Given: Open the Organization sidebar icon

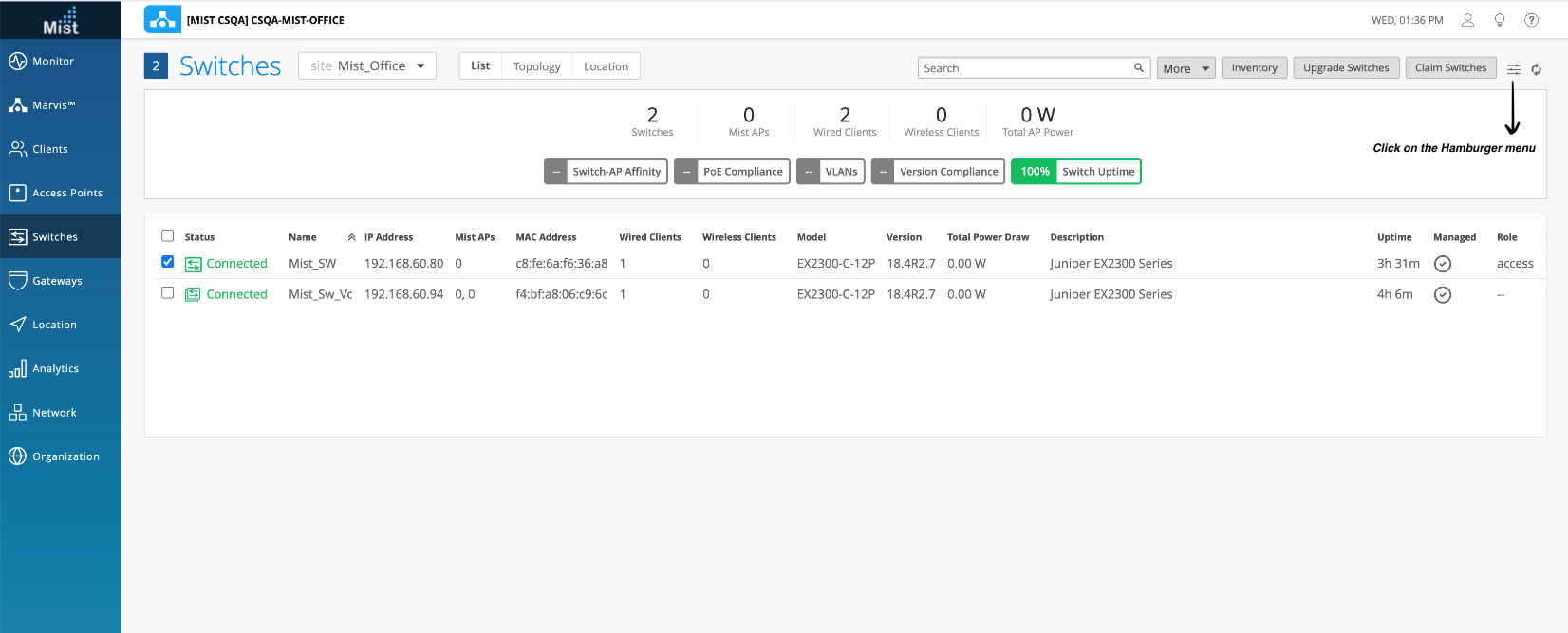Looking at the screenshot, I should [x=17, y=456].
